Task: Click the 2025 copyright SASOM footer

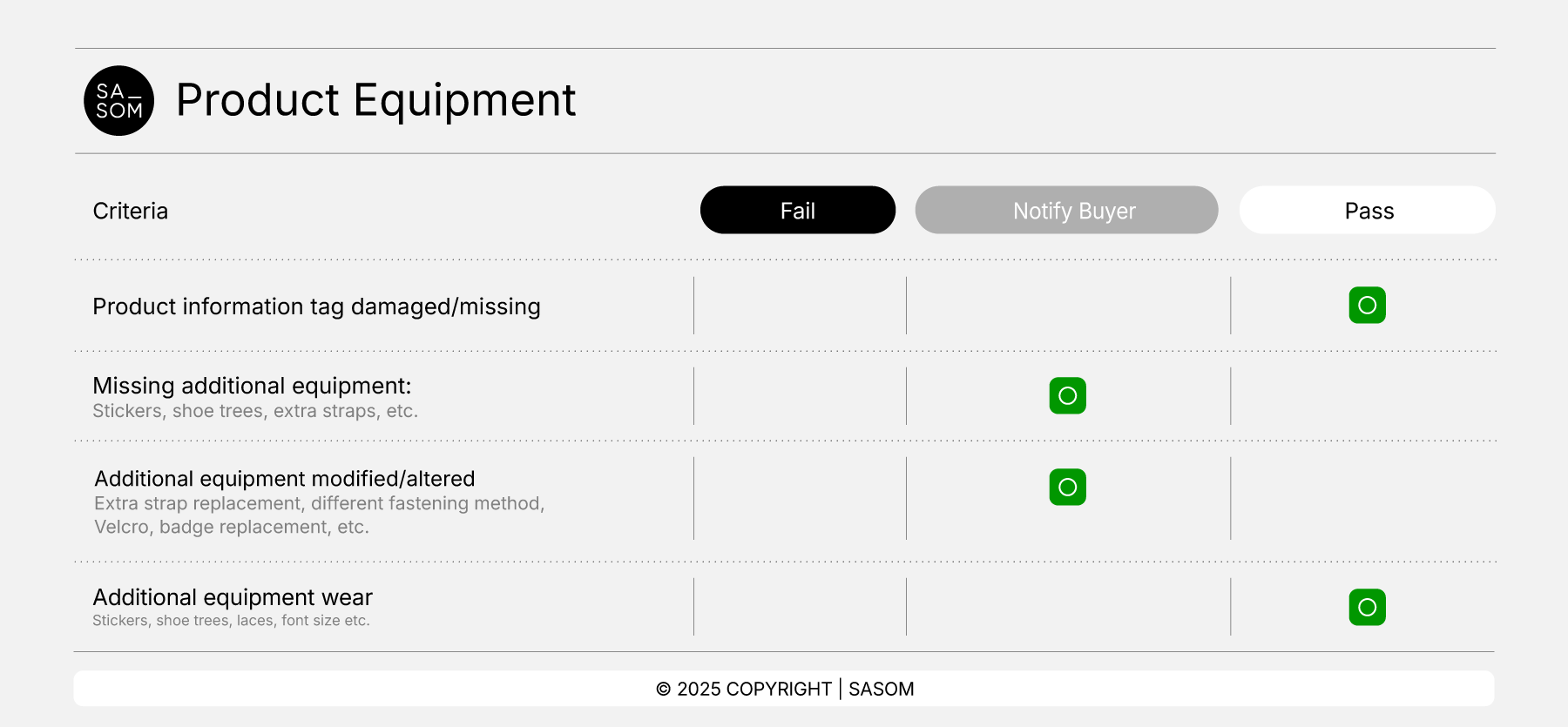Action: coord(784,689)
